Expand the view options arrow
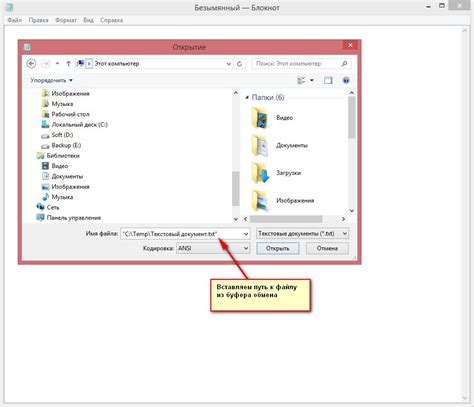Image resolution: width=474 pixels, height=407 pixels. click(x=312, y=80)
